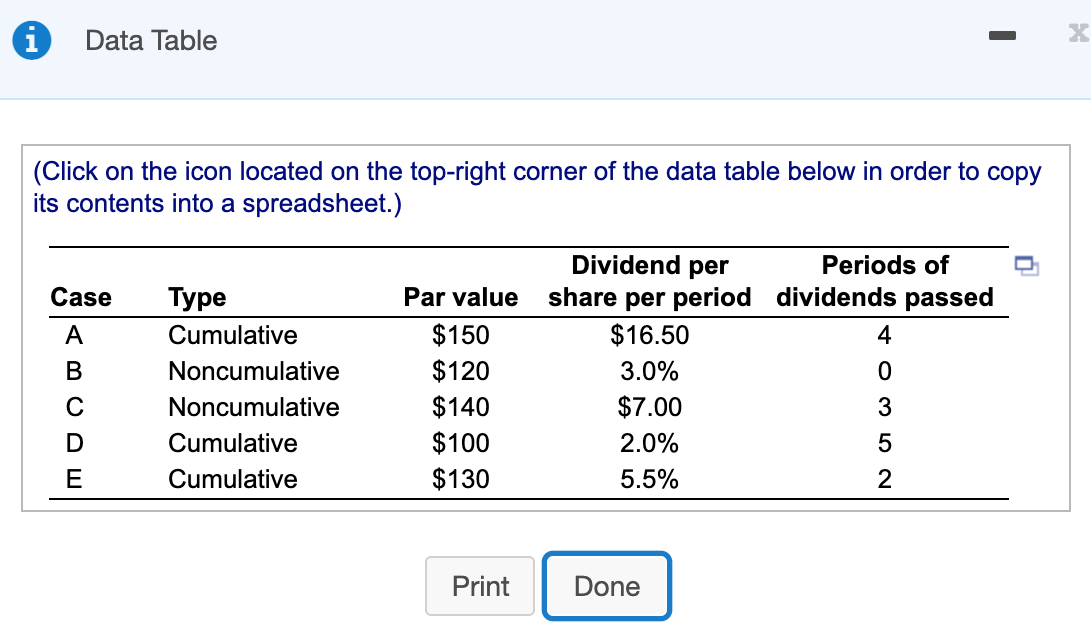
Task: Minimize the Data Table popup
Action: 1002,34
